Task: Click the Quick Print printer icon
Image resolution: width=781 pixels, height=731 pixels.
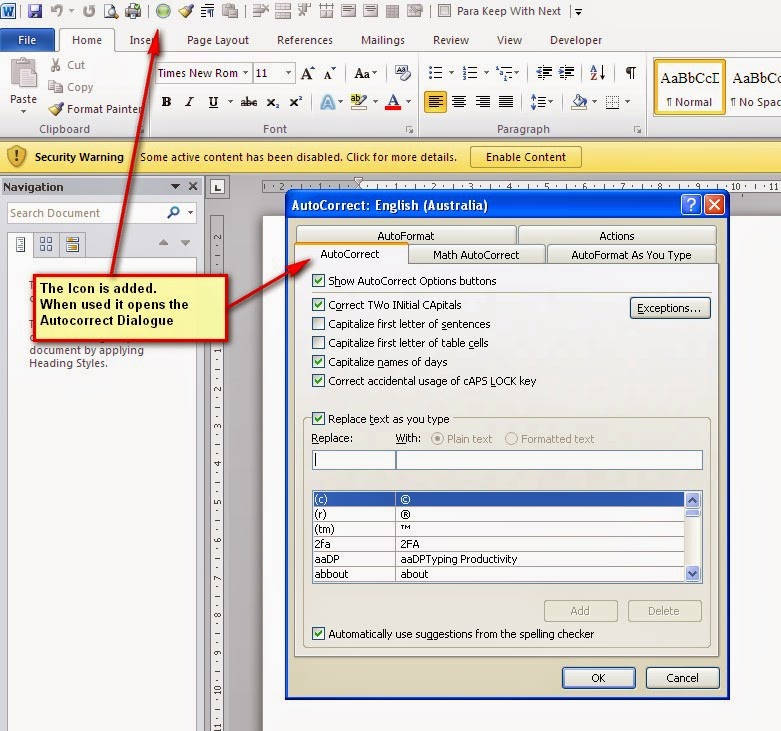Action: tap(133, 11)
